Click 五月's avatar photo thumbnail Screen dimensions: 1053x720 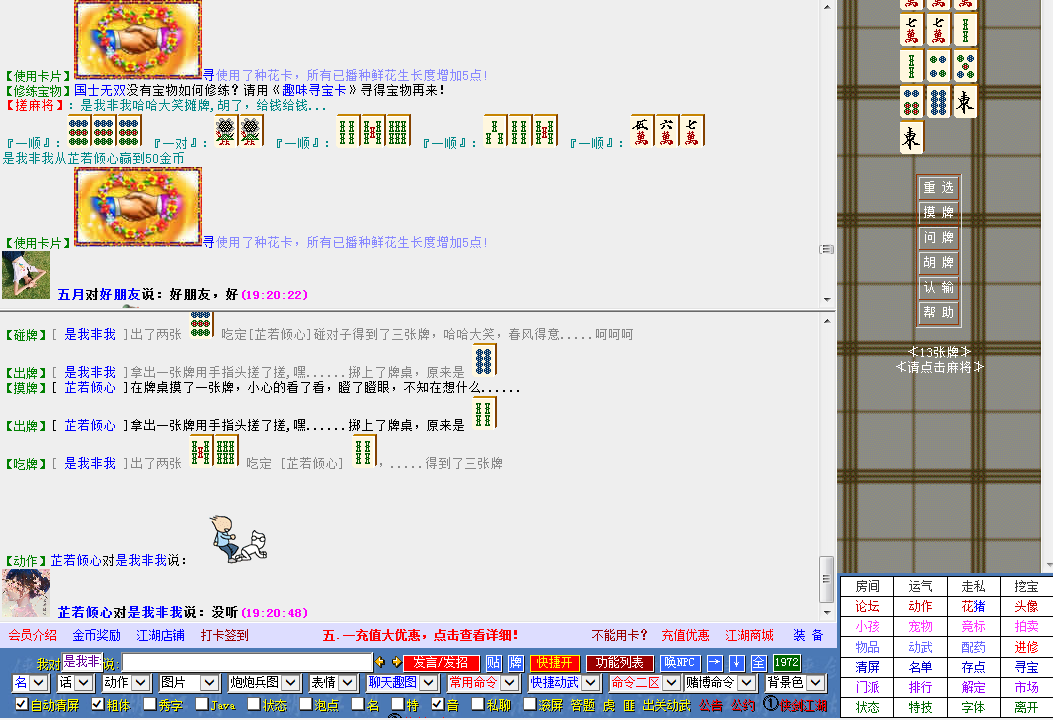[x=26, y=275]
